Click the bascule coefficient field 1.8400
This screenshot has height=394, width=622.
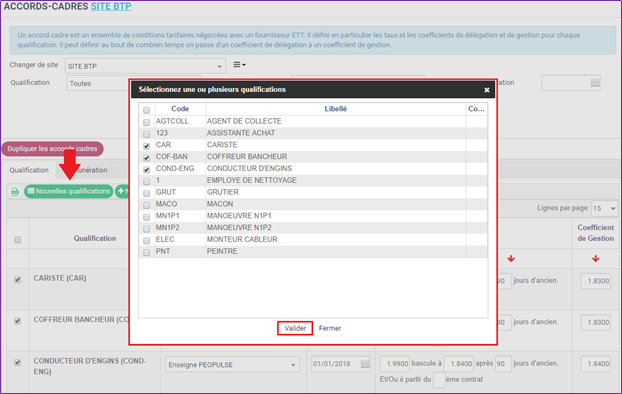coord(459,364)
